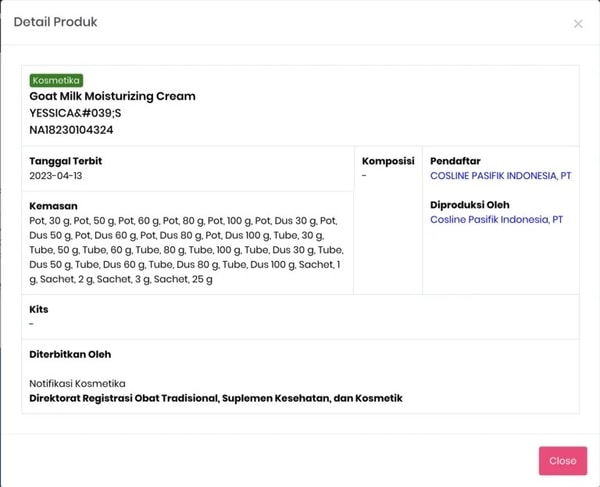Click the Detail Produk dialog title
This screenshot has height=487, width=600.
point(55,22)
